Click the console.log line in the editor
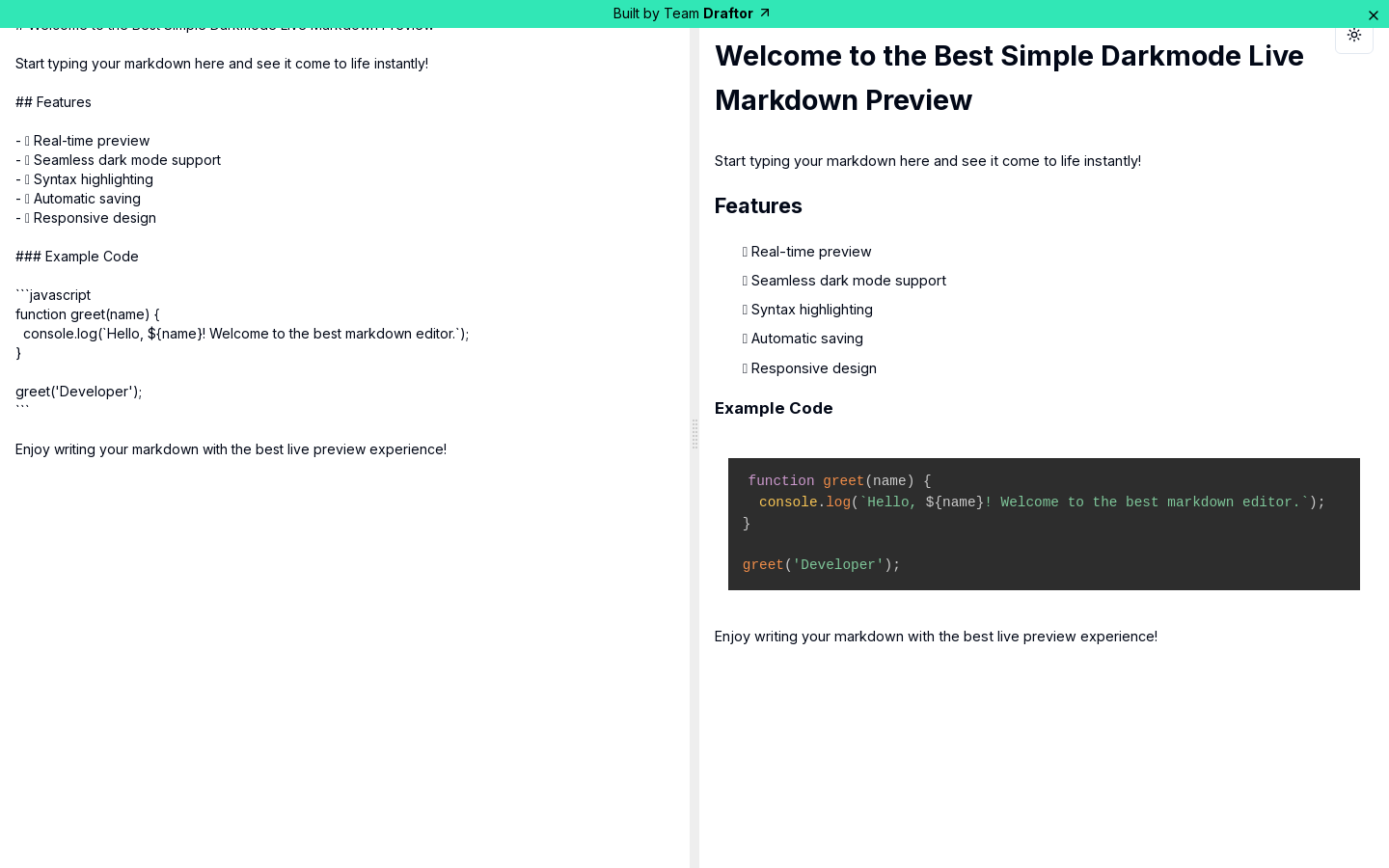Viewport: 1389px width, 868px height. click(246, 334)
